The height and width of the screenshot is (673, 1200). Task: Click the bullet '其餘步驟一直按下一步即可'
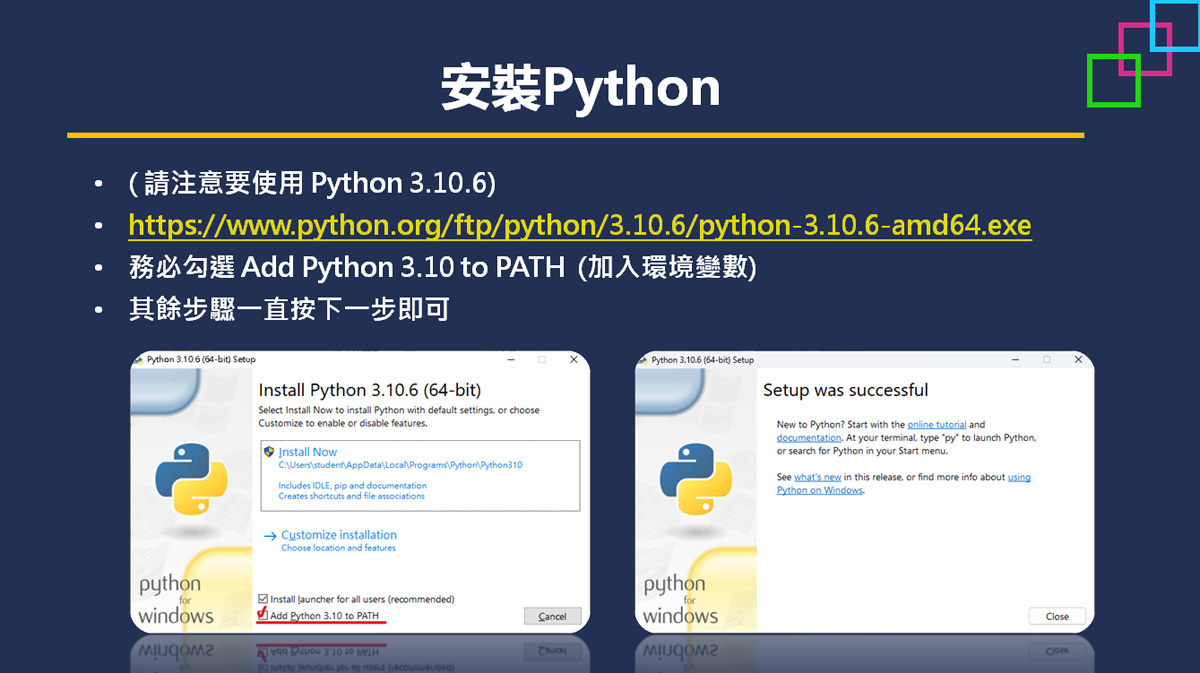(x=289, y=309)
